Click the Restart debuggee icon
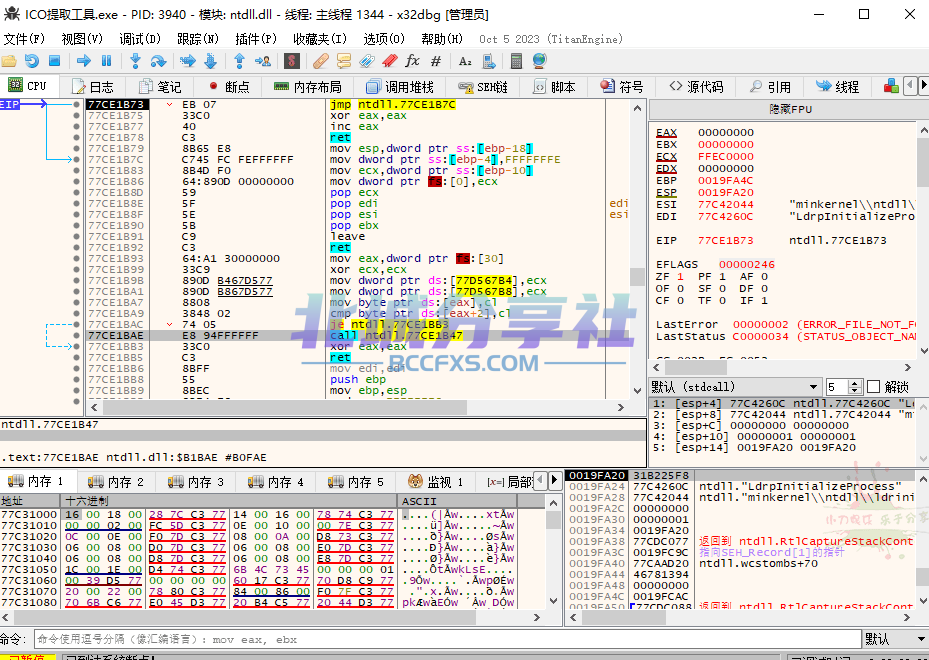 point(31,60)
